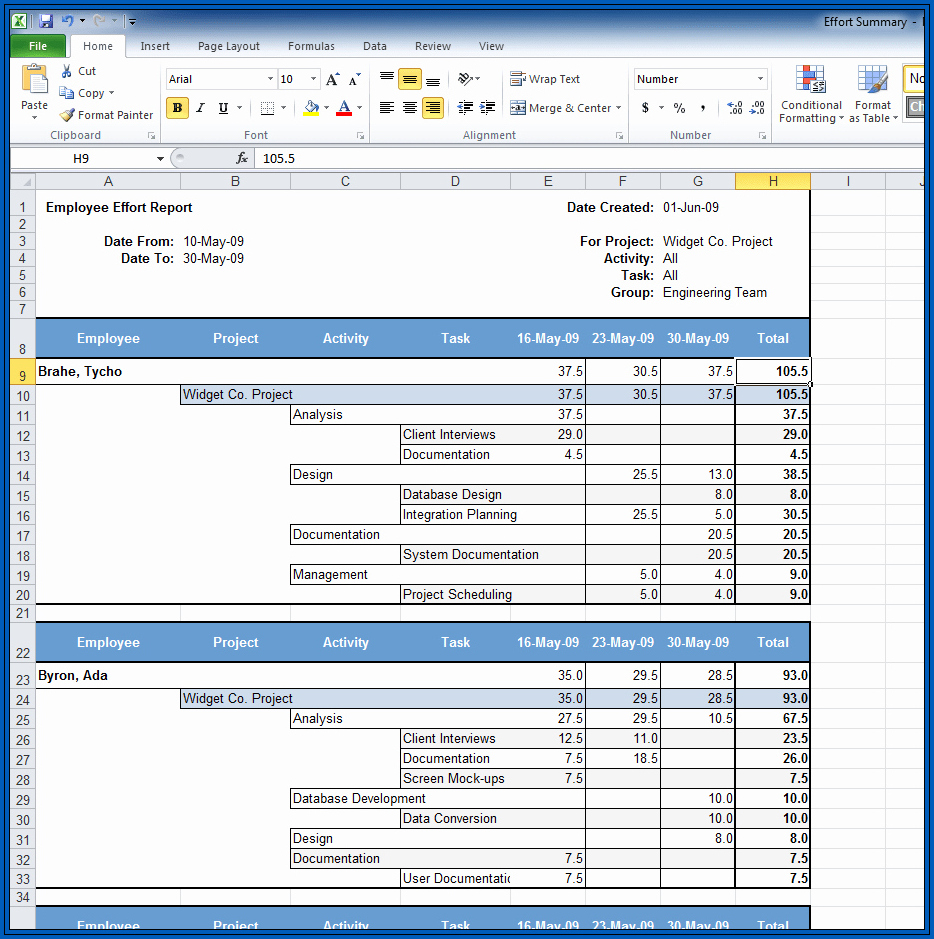This screenshot has width=934, height=939.
Task: Click the Copy command
Action: pos(87,92)
